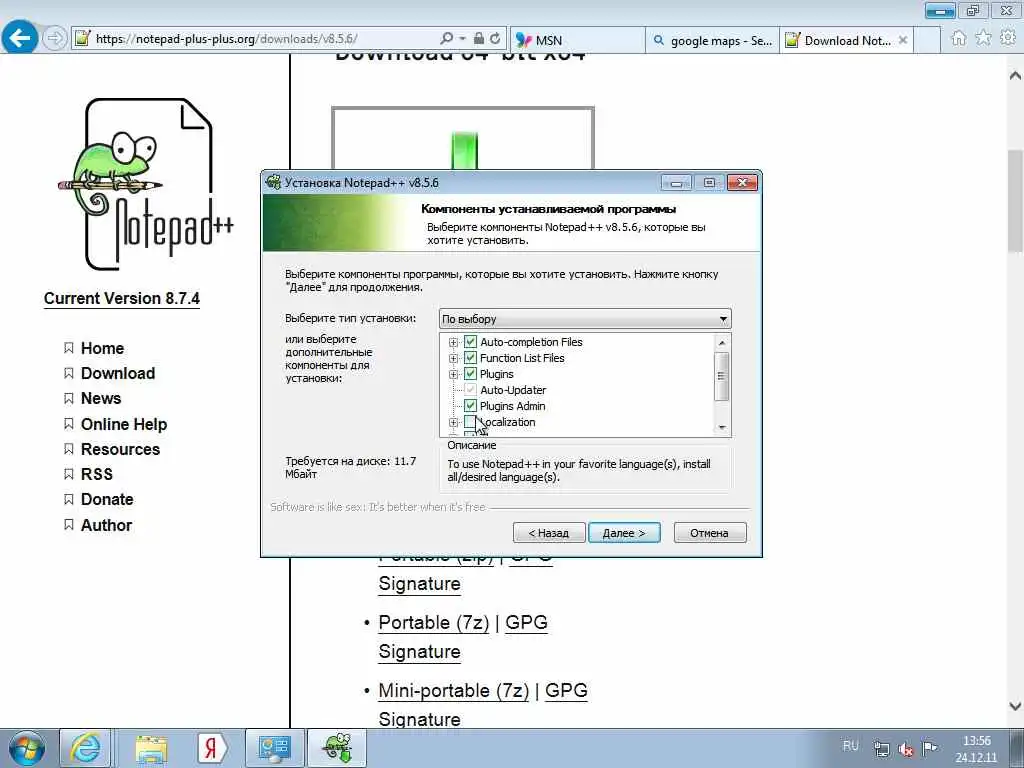This screenshot has width=1024, height=768.
Task: Click the page scroll up arrow
Action: (x=1015, y=76)
